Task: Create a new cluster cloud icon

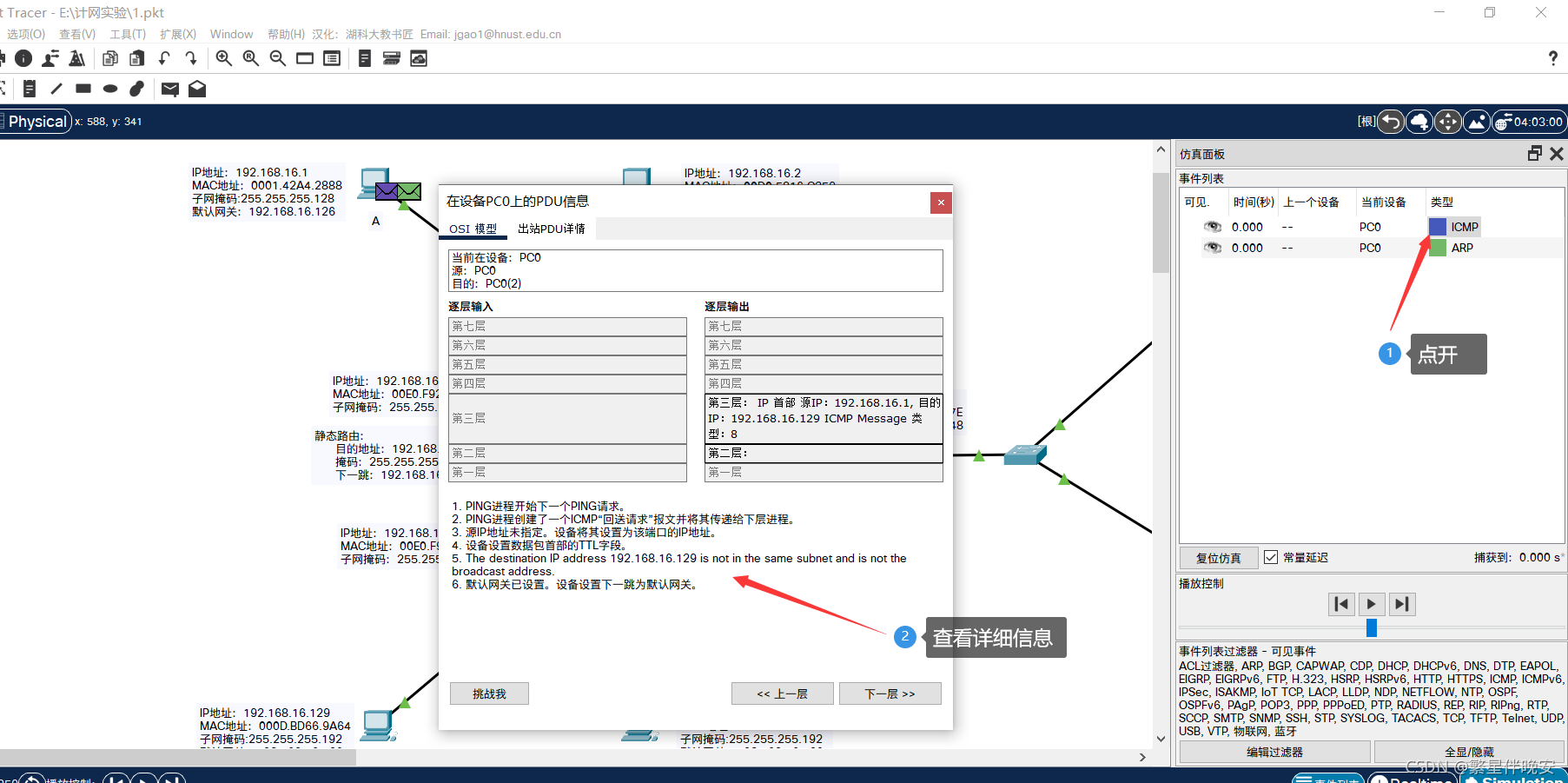Action: point(1419,122)
